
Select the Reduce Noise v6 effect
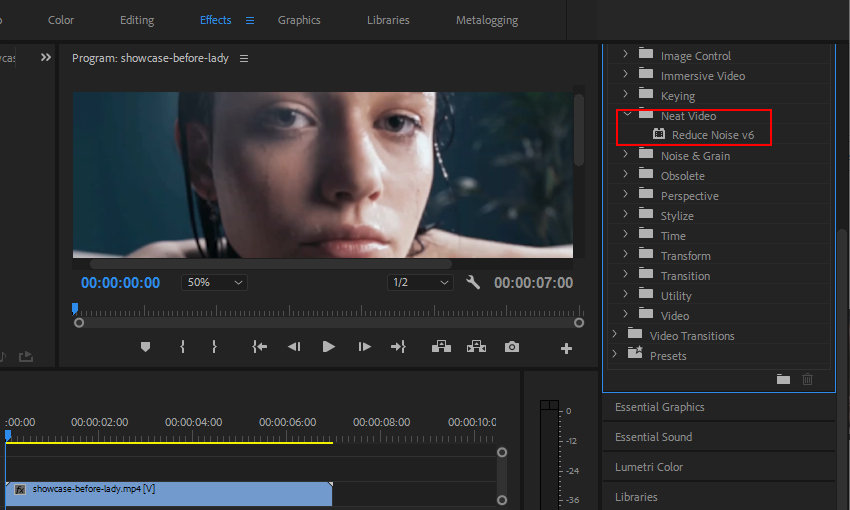pos(712,135)
